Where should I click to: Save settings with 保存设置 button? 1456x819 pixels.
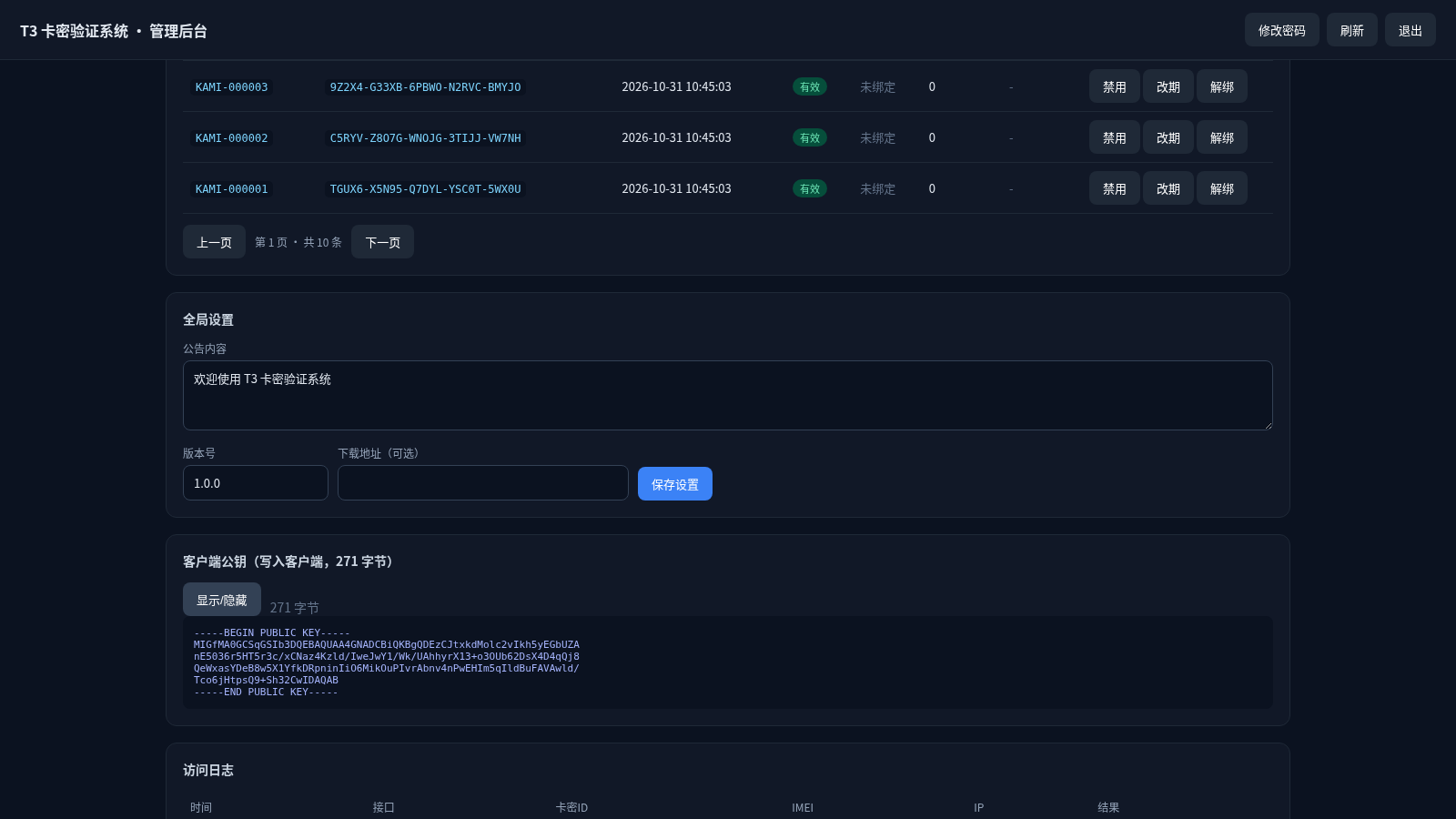(675, 484)
